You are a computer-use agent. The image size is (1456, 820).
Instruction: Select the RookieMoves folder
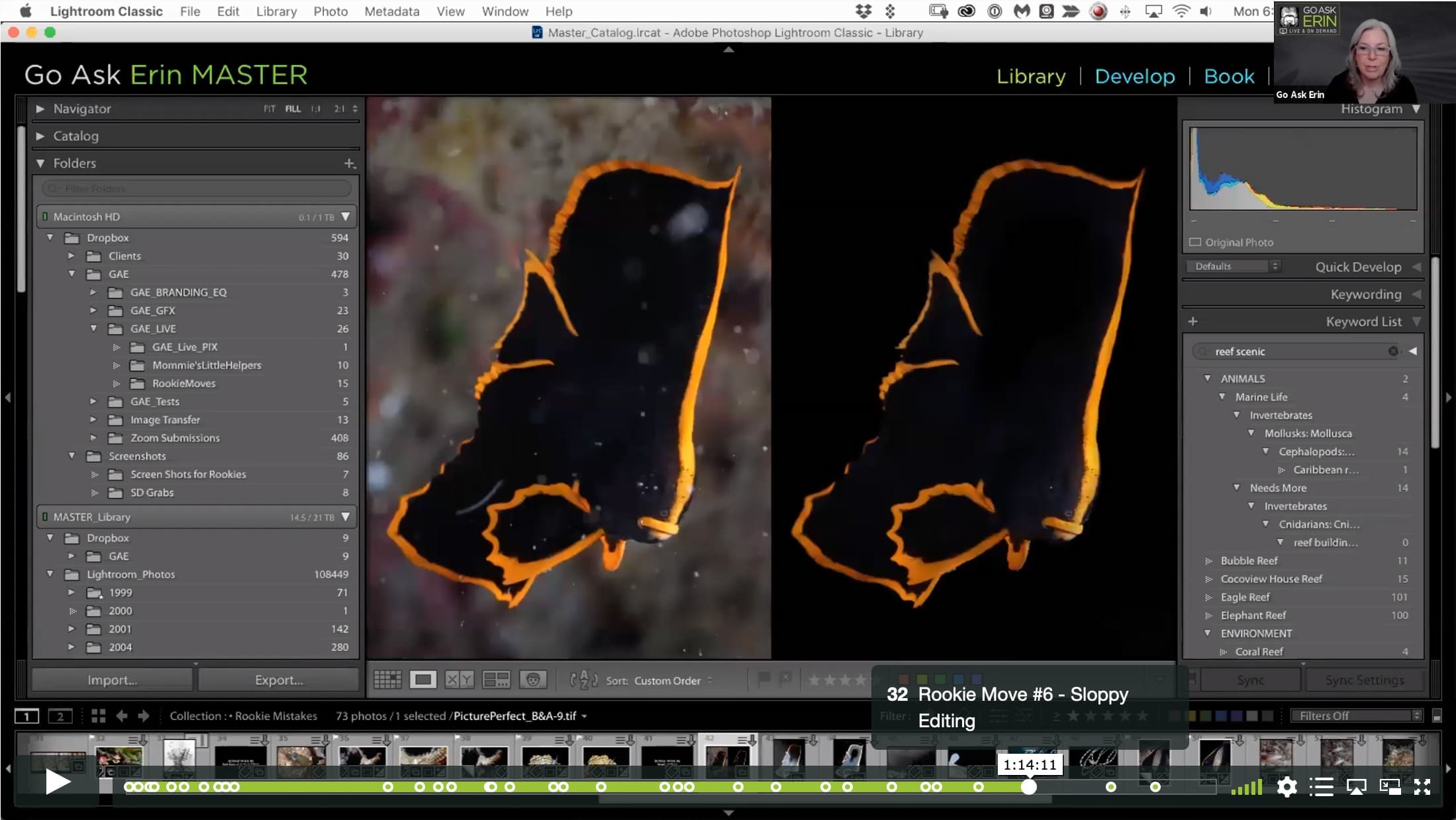click(183, 384)
